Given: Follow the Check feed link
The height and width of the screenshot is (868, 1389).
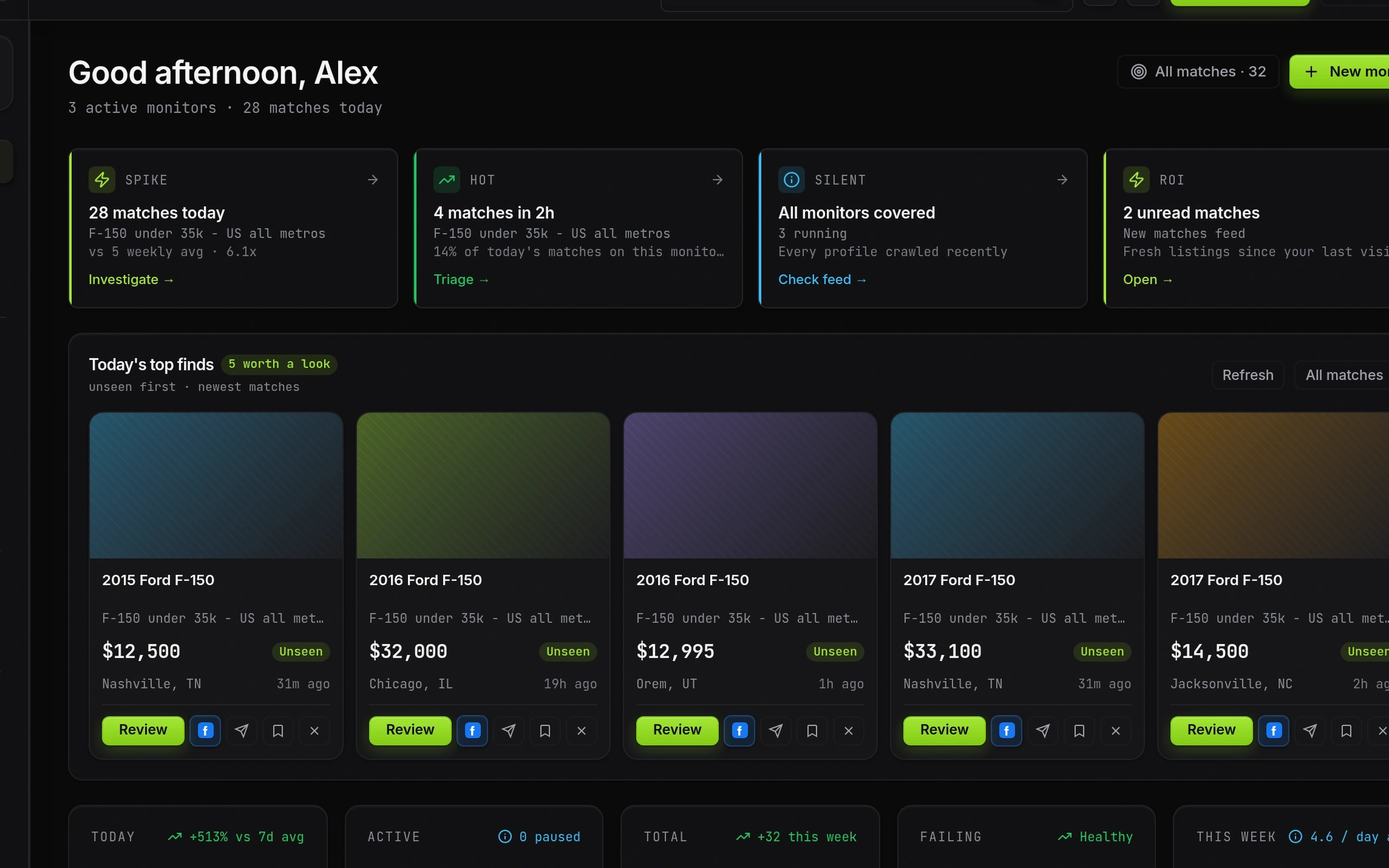Looking at the screenshot, I should pyautogui.click(x=822, y=280).
